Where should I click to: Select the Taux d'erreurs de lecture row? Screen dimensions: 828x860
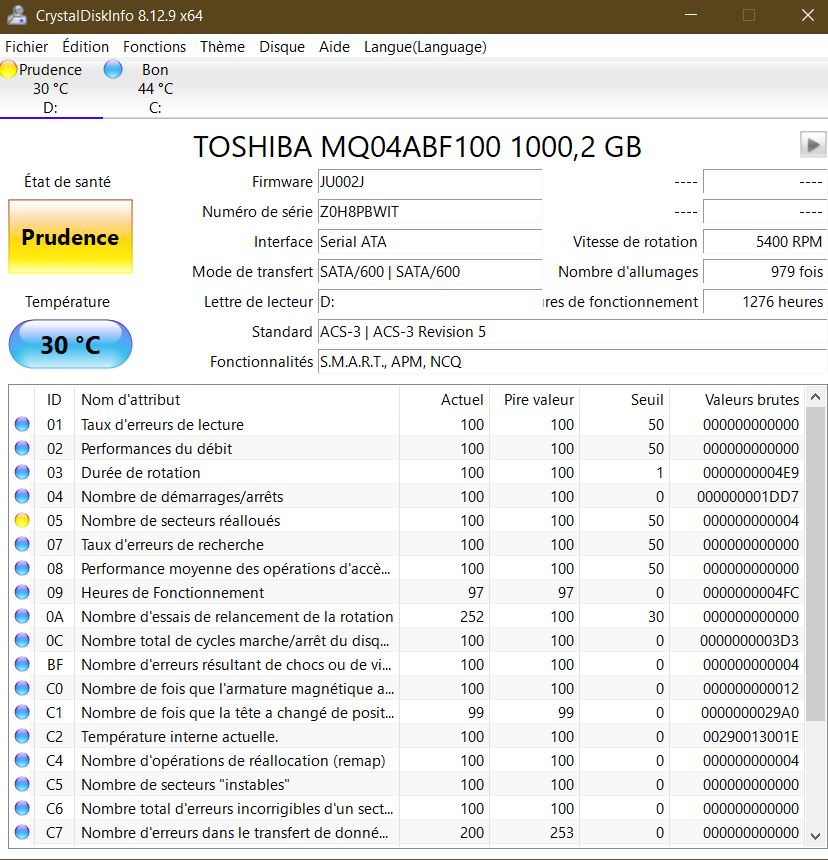click(x=407, y=424)
